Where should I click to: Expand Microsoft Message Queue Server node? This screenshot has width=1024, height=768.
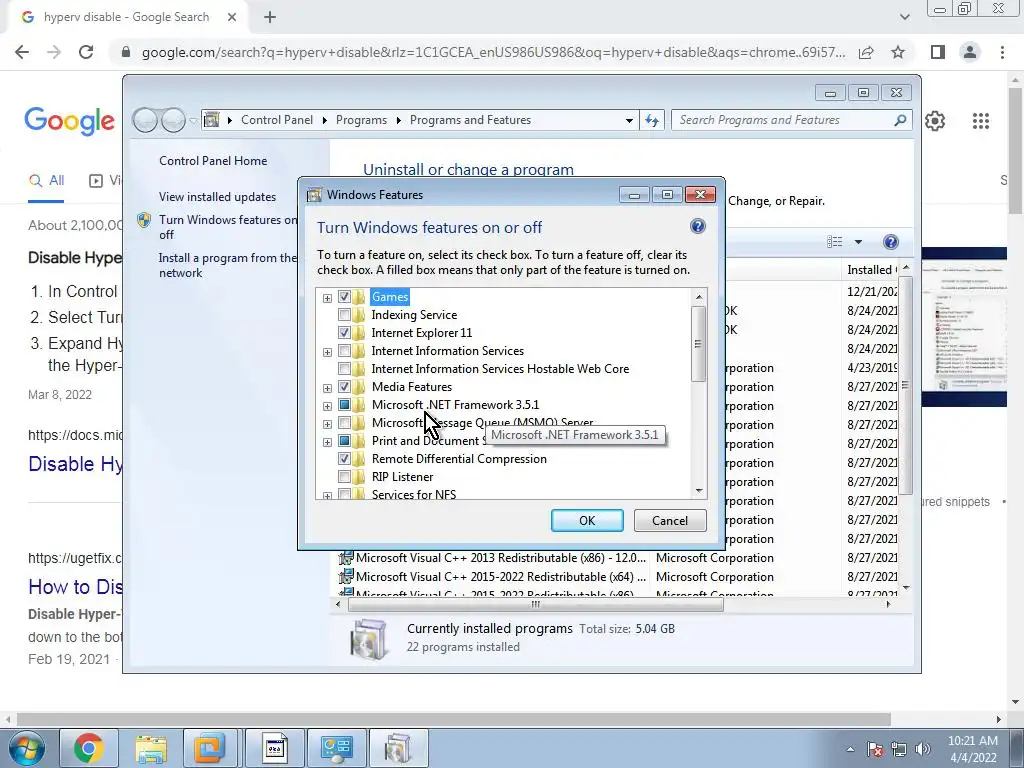click(327, 424)
